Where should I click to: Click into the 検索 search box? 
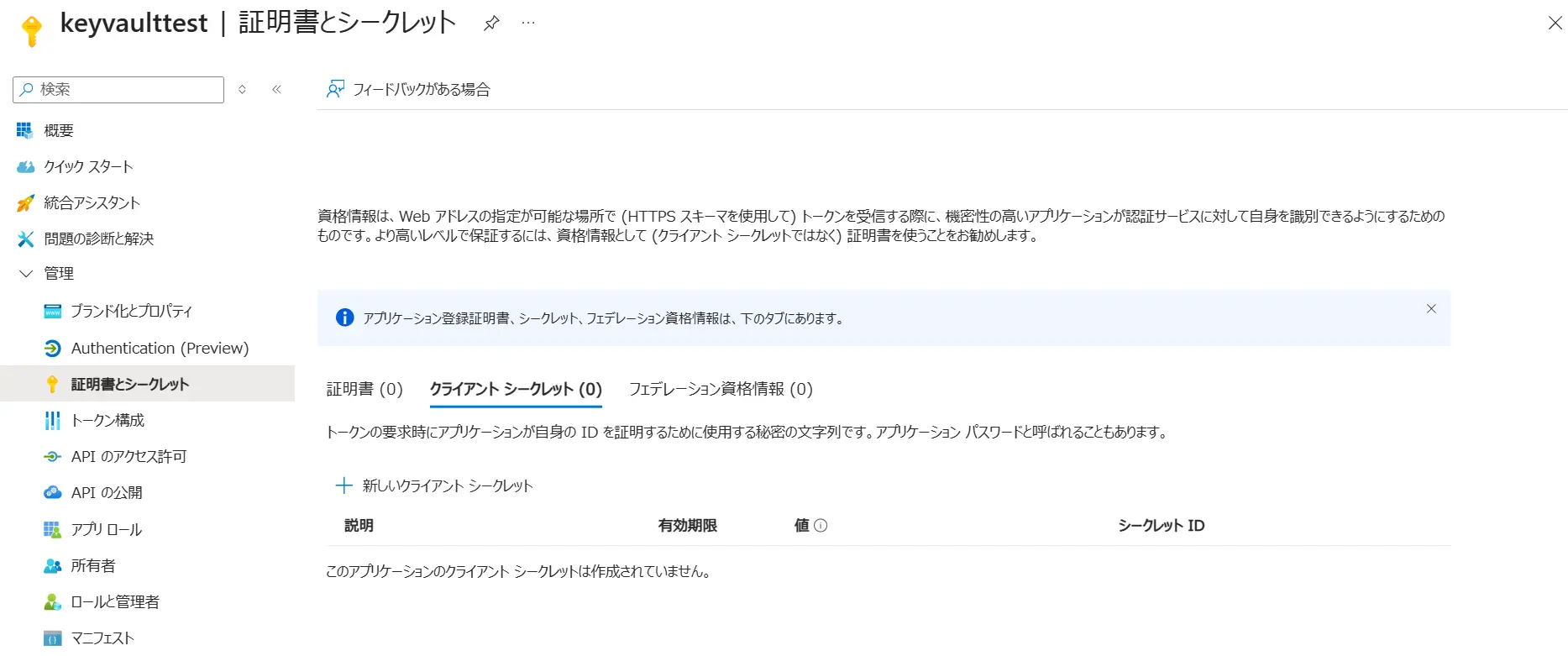pyautogui.click(x=118, y=89)
